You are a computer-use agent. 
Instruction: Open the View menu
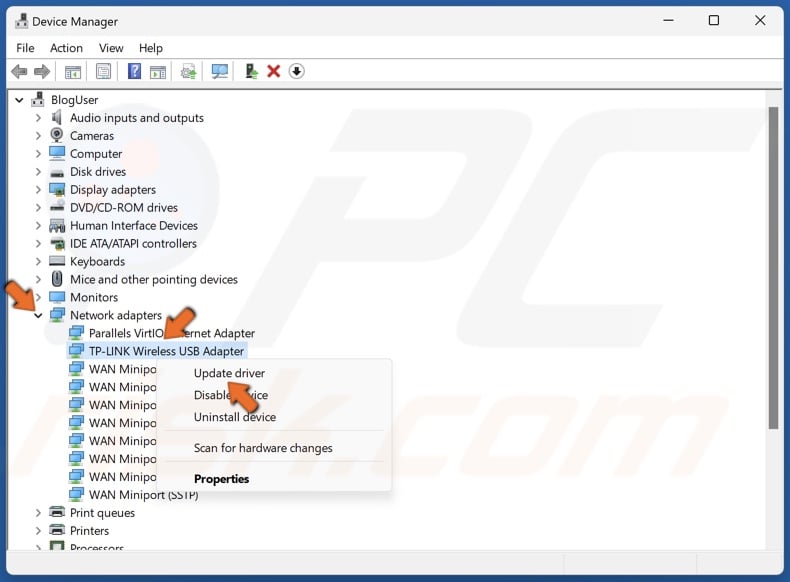(111, 48)
